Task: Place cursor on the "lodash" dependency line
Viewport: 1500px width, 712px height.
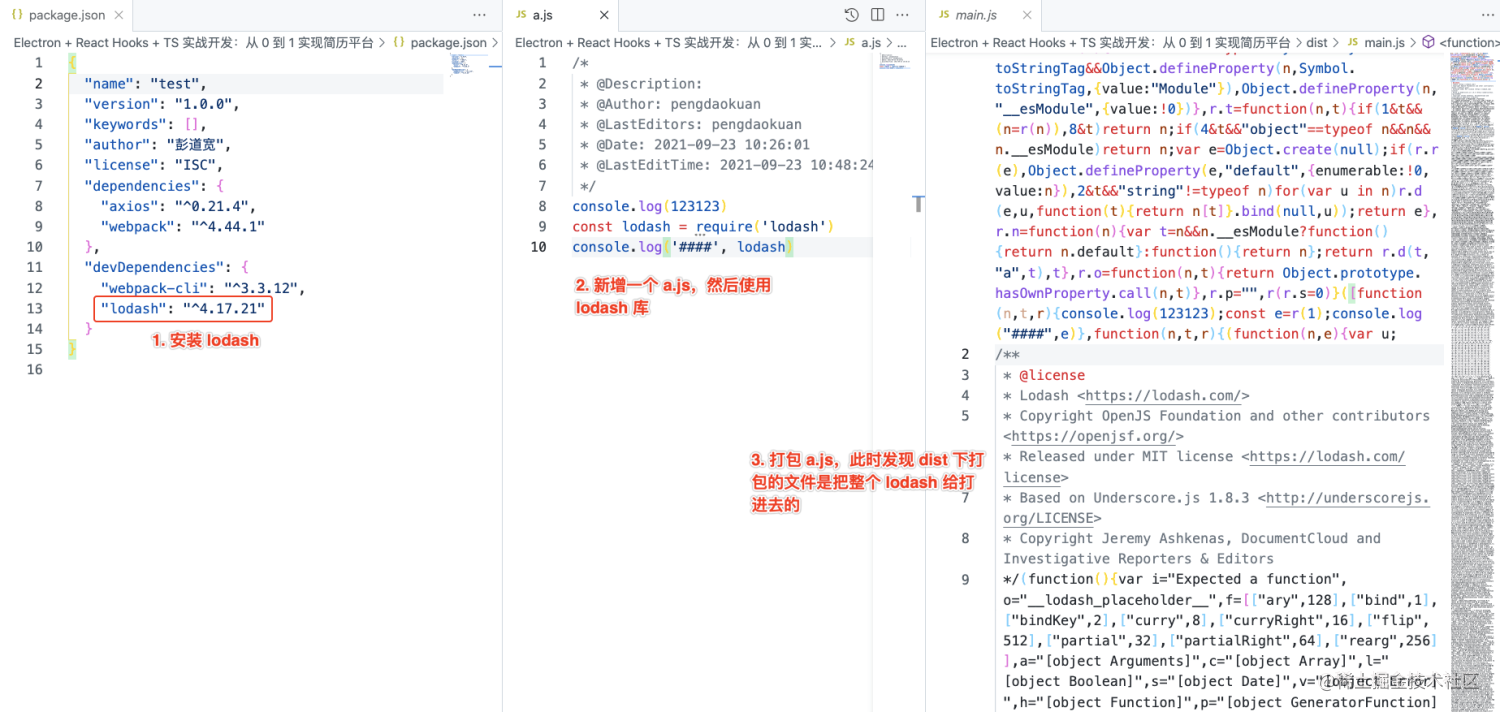Action: [x=183, y=309]
